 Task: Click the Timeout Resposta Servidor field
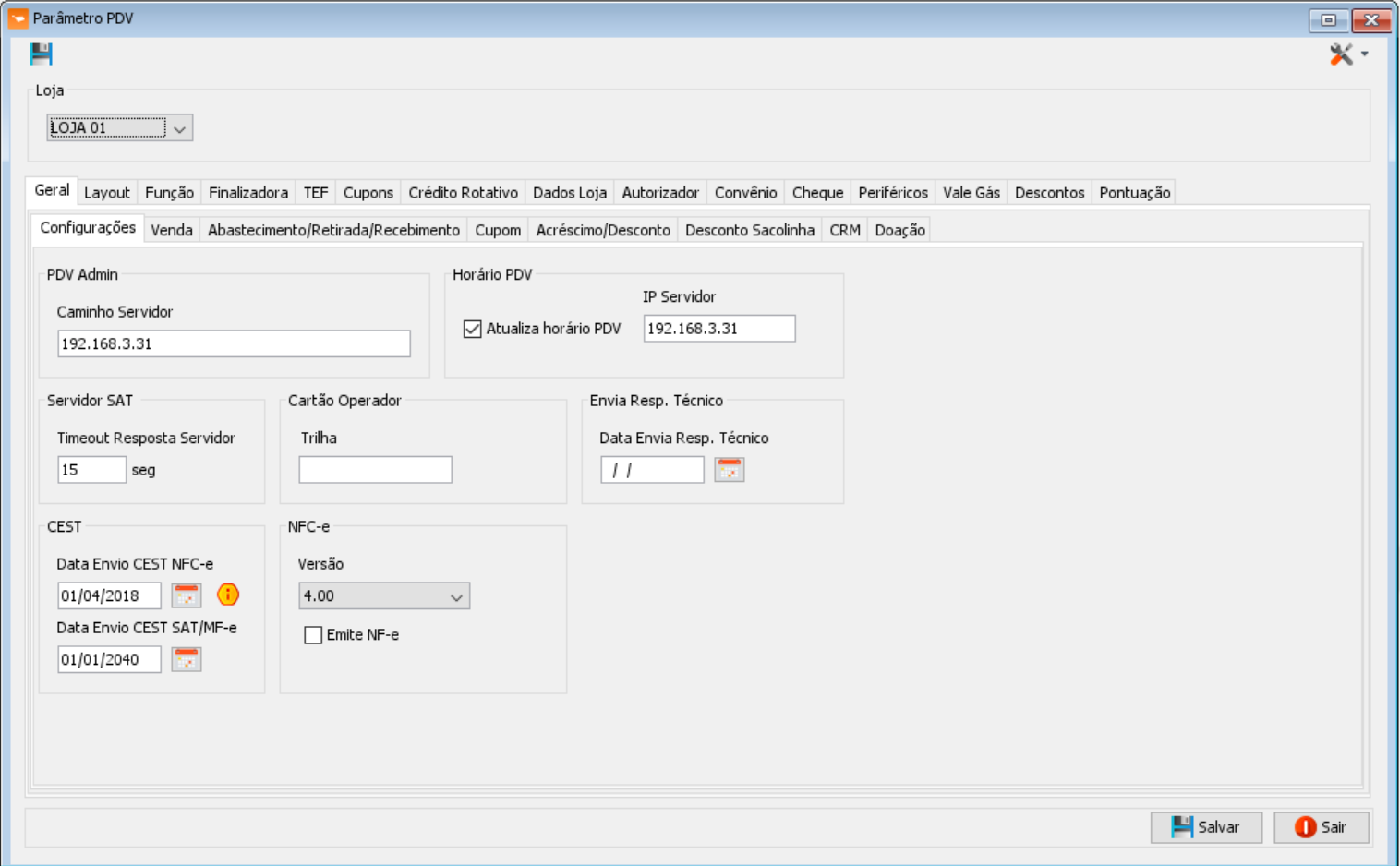point(91,470)
